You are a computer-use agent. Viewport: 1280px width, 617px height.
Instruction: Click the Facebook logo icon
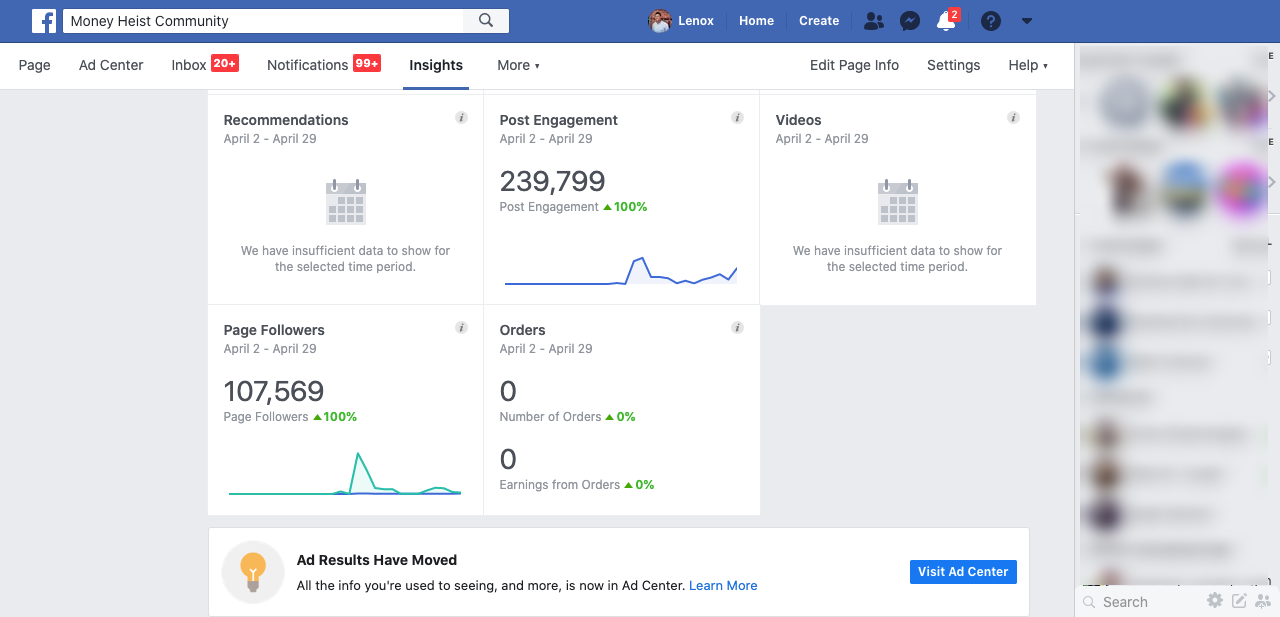pos(44,21)
